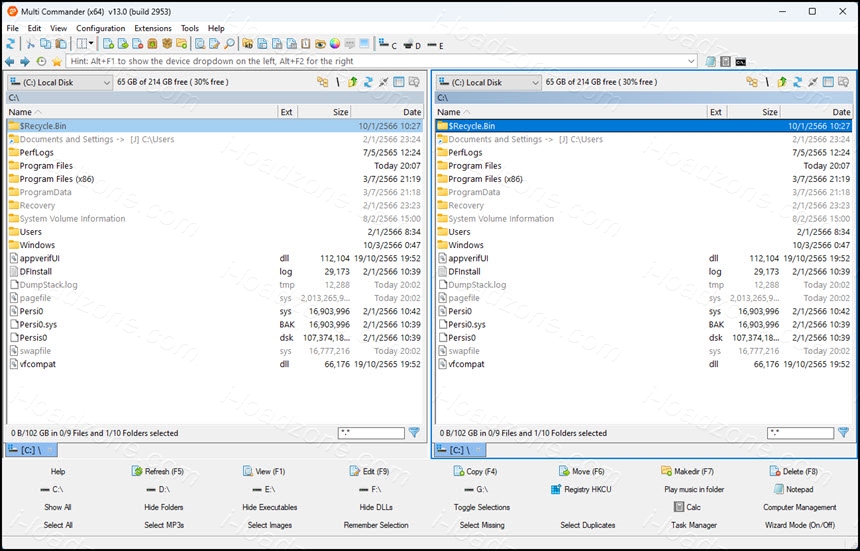860x551 pixels.
Task: Click left panel folder tree icon
Action: point(322,82)
